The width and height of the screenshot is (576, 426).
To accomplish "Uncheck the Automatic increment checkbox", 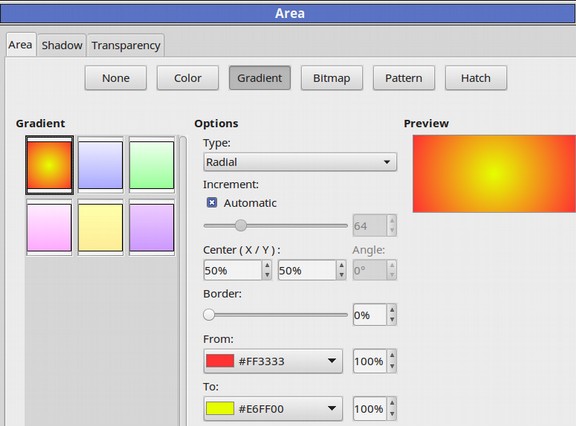I will [x=212, y=203].
